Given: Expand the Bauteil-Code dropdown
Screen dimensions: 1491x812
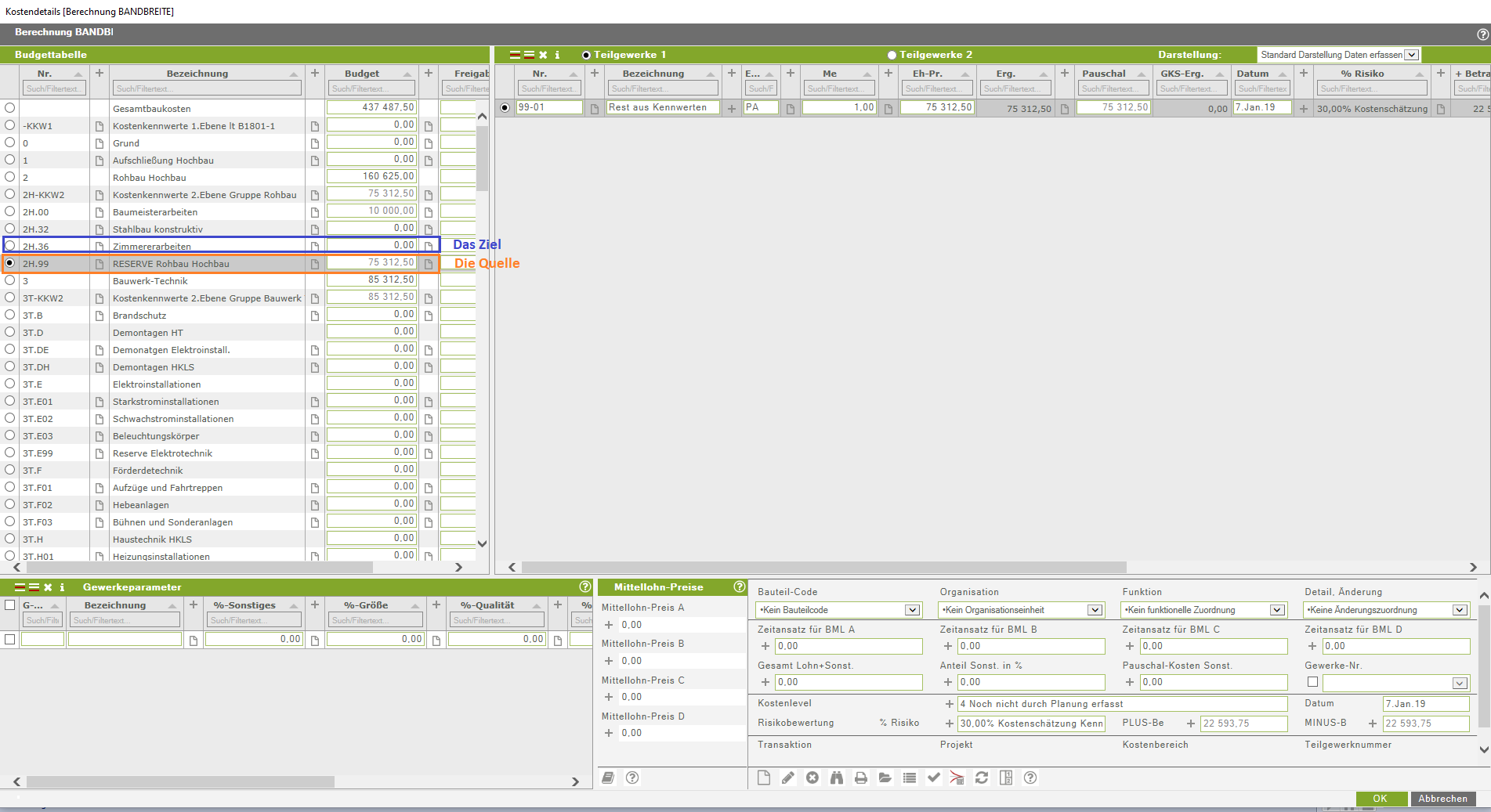Looking at the screenshot, I should pyautogui.click(x=912, y=610).
